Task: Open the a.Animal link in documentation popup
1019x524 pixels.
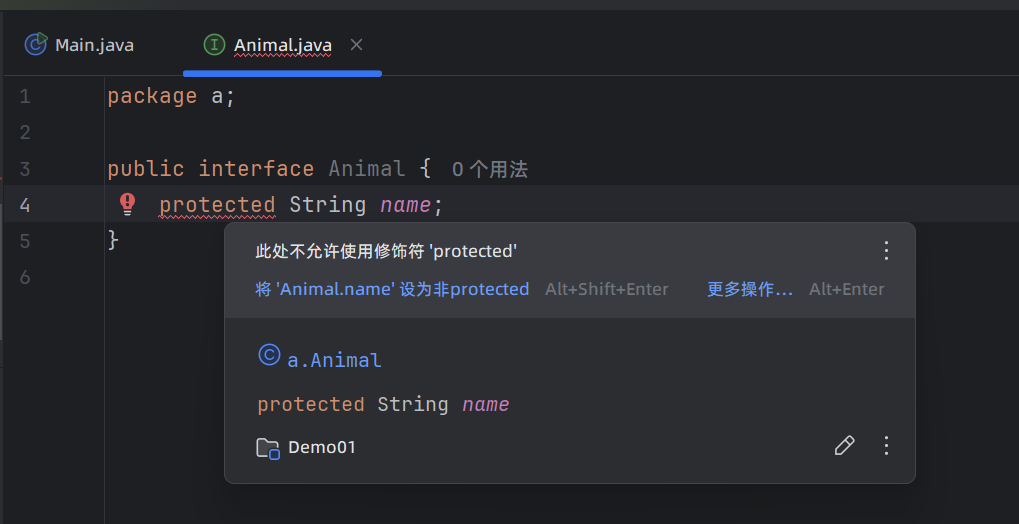Action: [334, 360]
